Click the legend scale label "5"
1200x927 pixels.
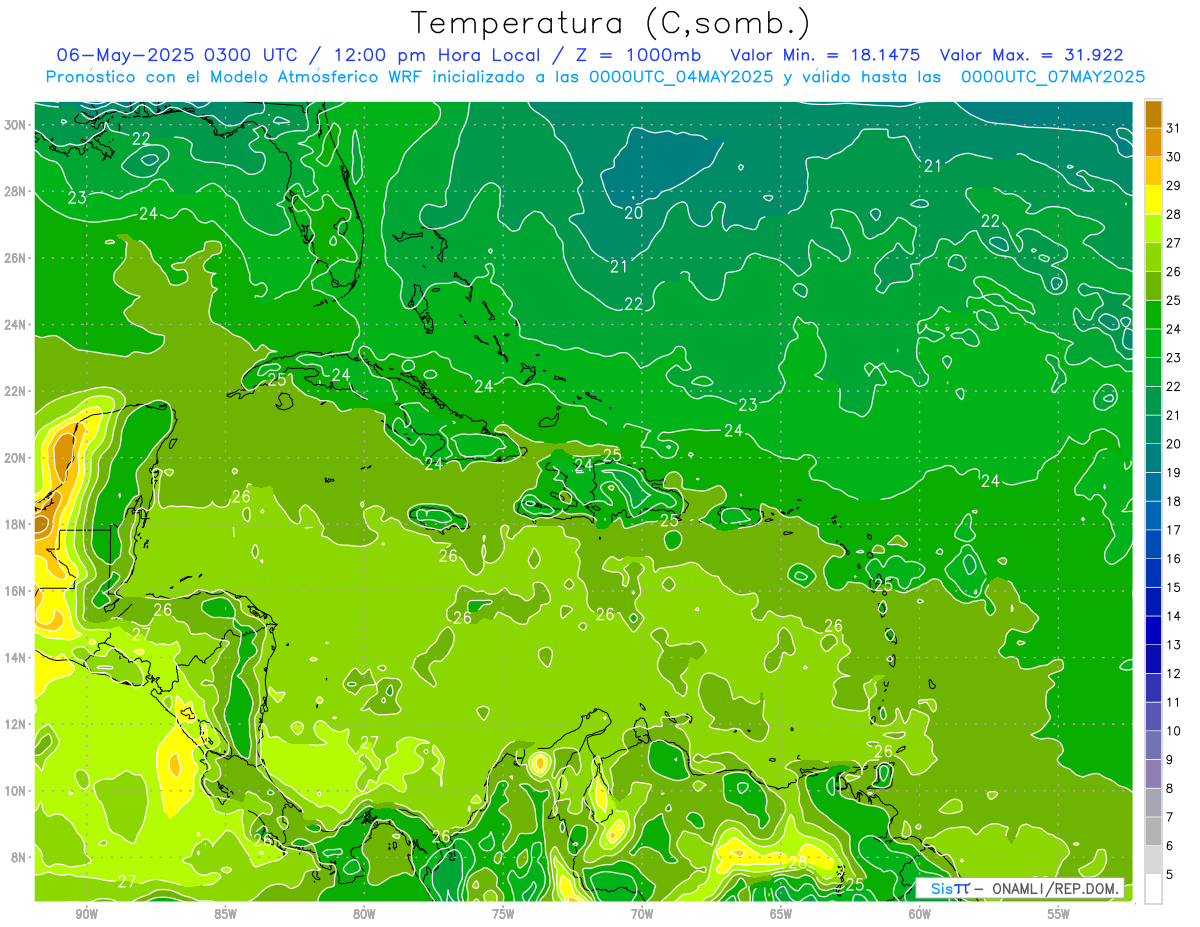click(1170, 875)
